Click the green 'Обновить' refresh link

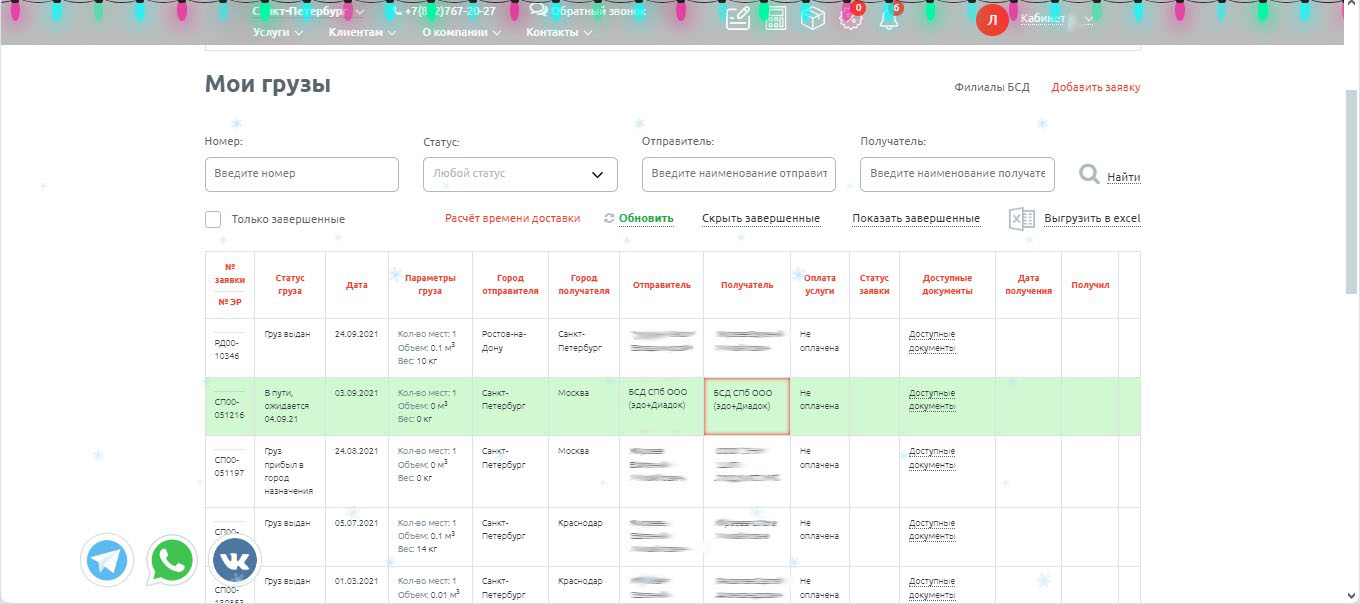tap(645, 218)
